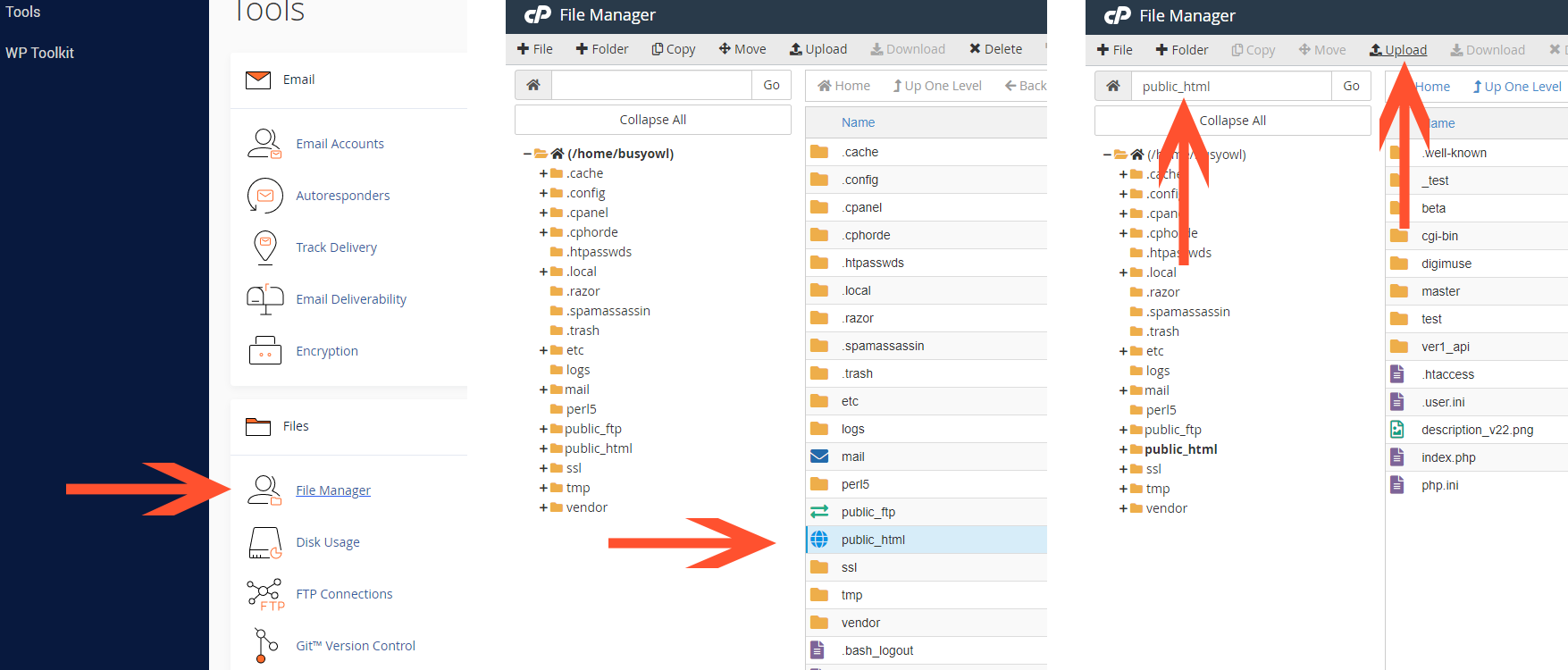
Task: Select index.php in right file list
Action: coord(1448,457)
